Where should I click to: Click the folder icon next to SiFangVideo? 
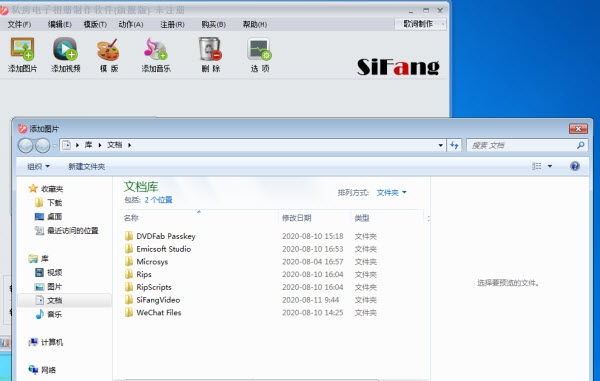[x=129, y=300]
